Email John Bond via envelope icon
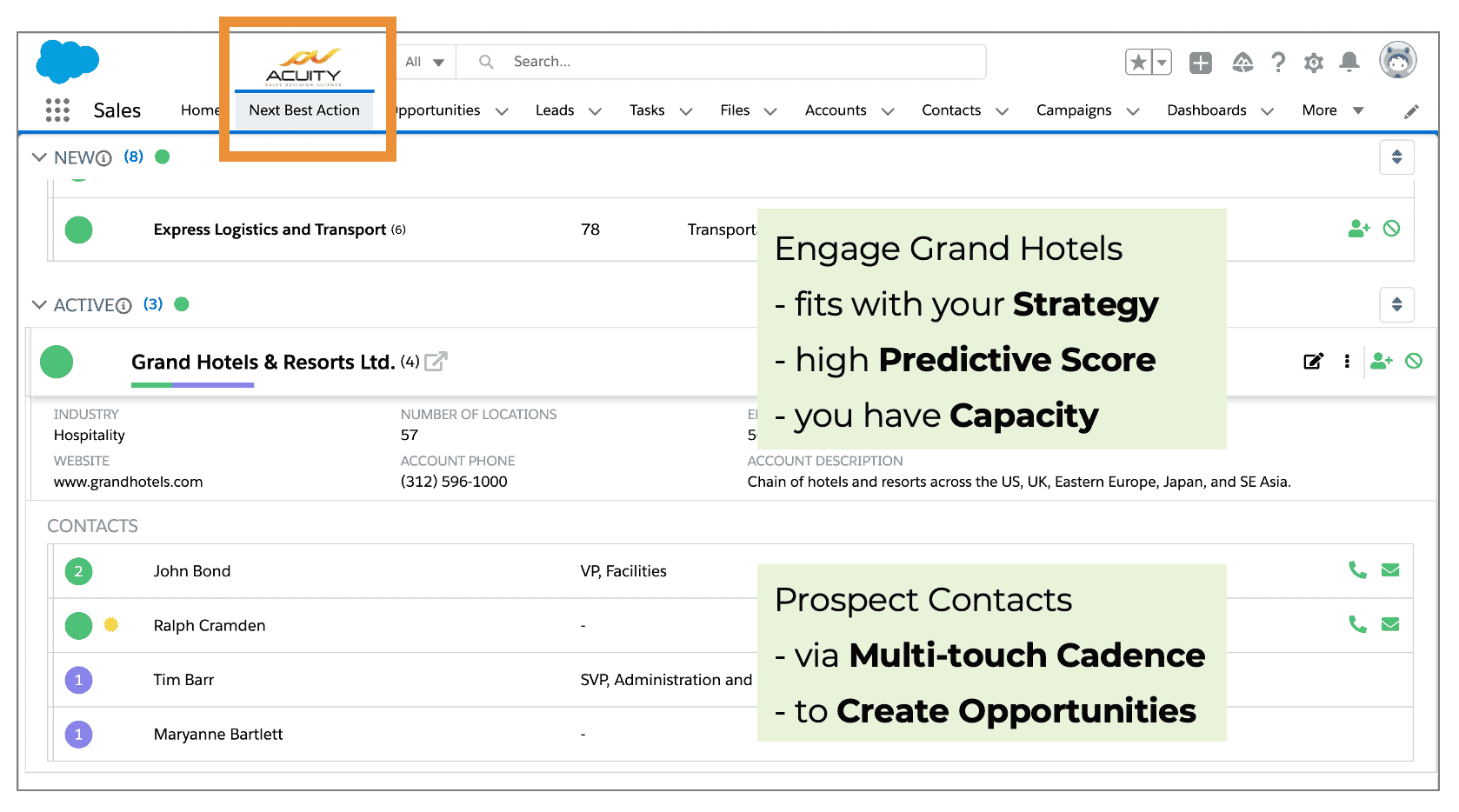Screen dimensions: 1459x812 [x=1390, y=570]
